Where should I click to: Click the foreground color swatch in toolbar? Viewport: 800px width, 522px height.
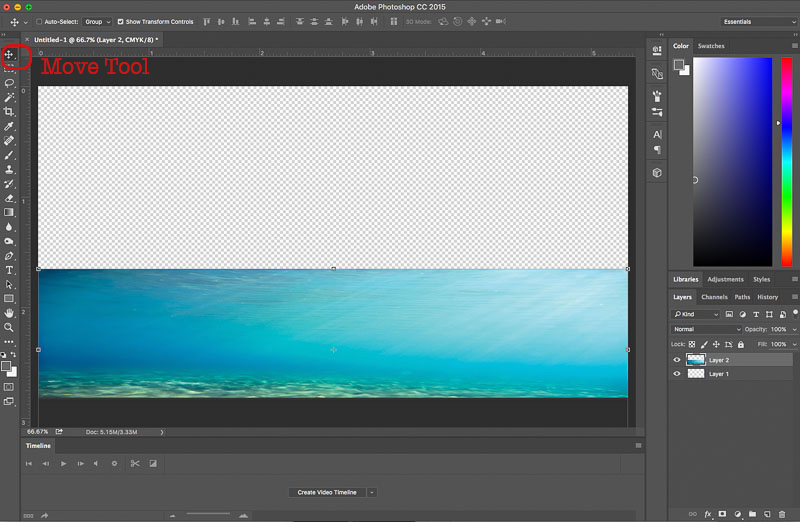coord(6,366)
